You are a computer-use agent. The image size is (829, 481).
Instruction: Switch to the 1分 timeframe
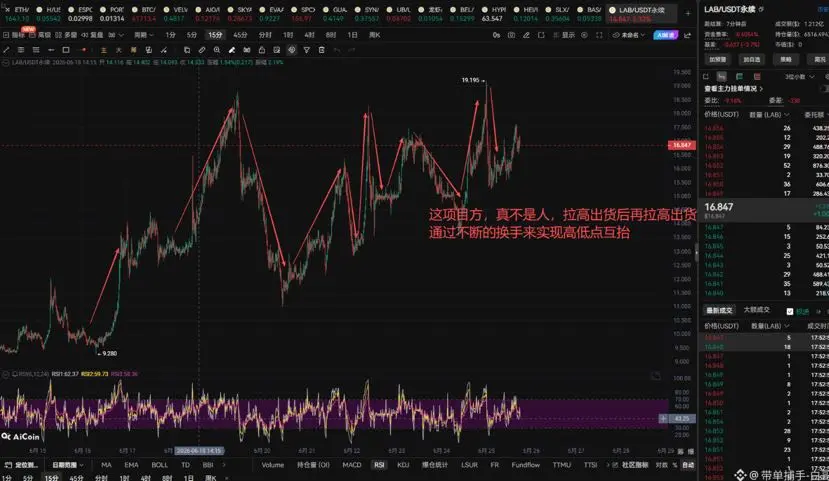[170, 35]
